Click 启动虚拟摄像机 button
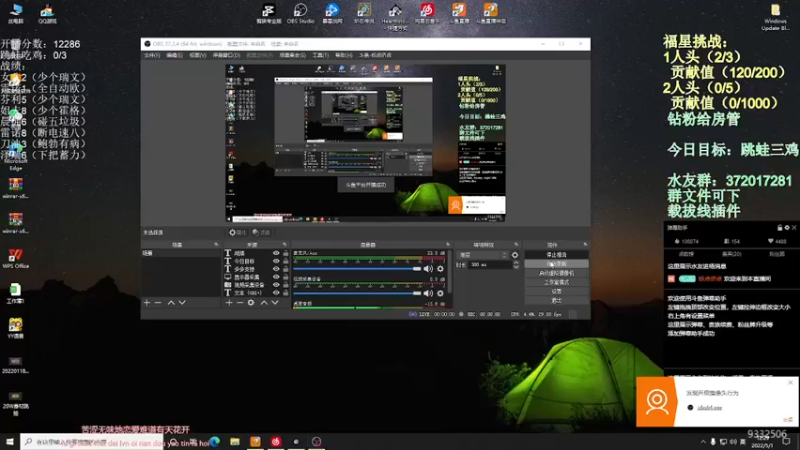This screenshot has width=800, height=450. point(556,273)
